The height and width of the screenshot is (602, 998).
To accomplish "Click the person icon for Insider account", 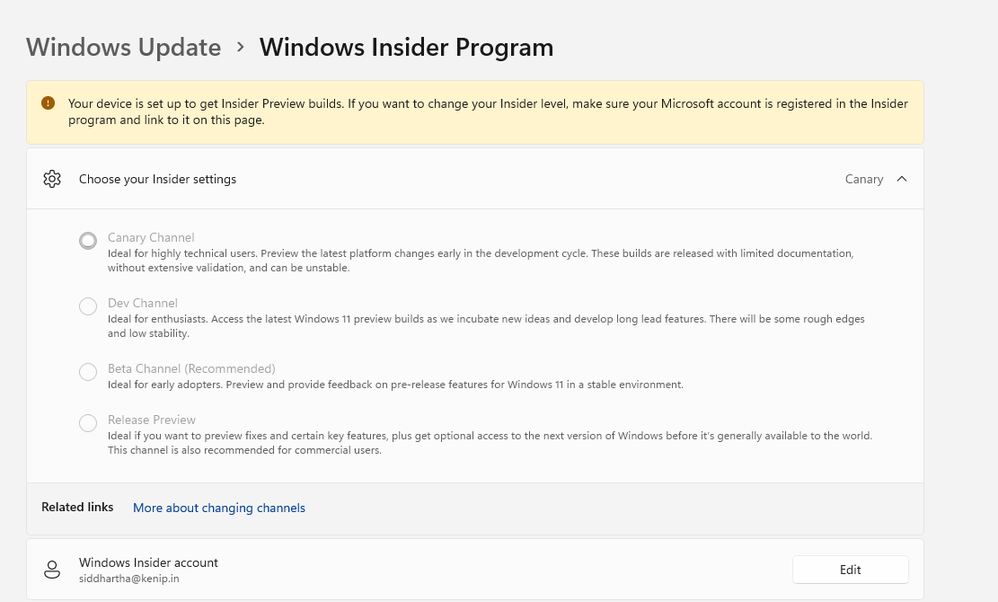I will (x=52, y=570).
